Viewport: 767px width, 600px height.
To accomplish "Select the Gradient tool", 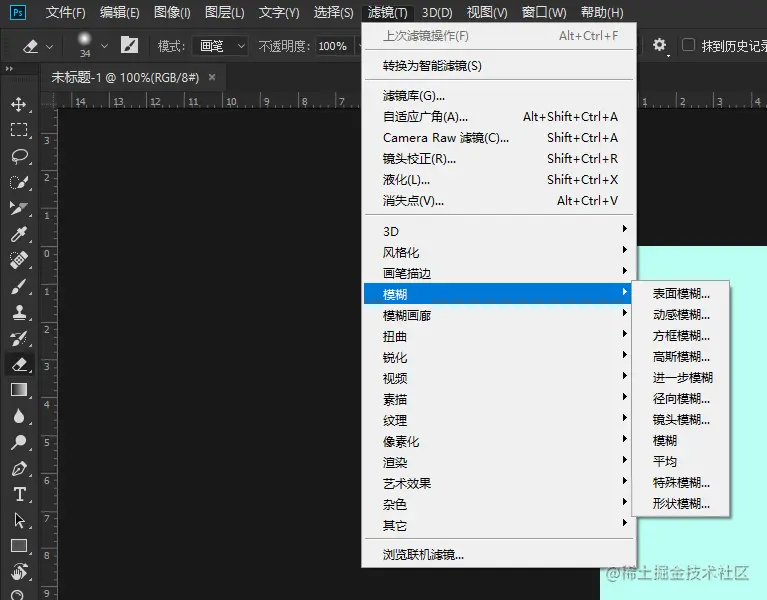I will [19, 390].
